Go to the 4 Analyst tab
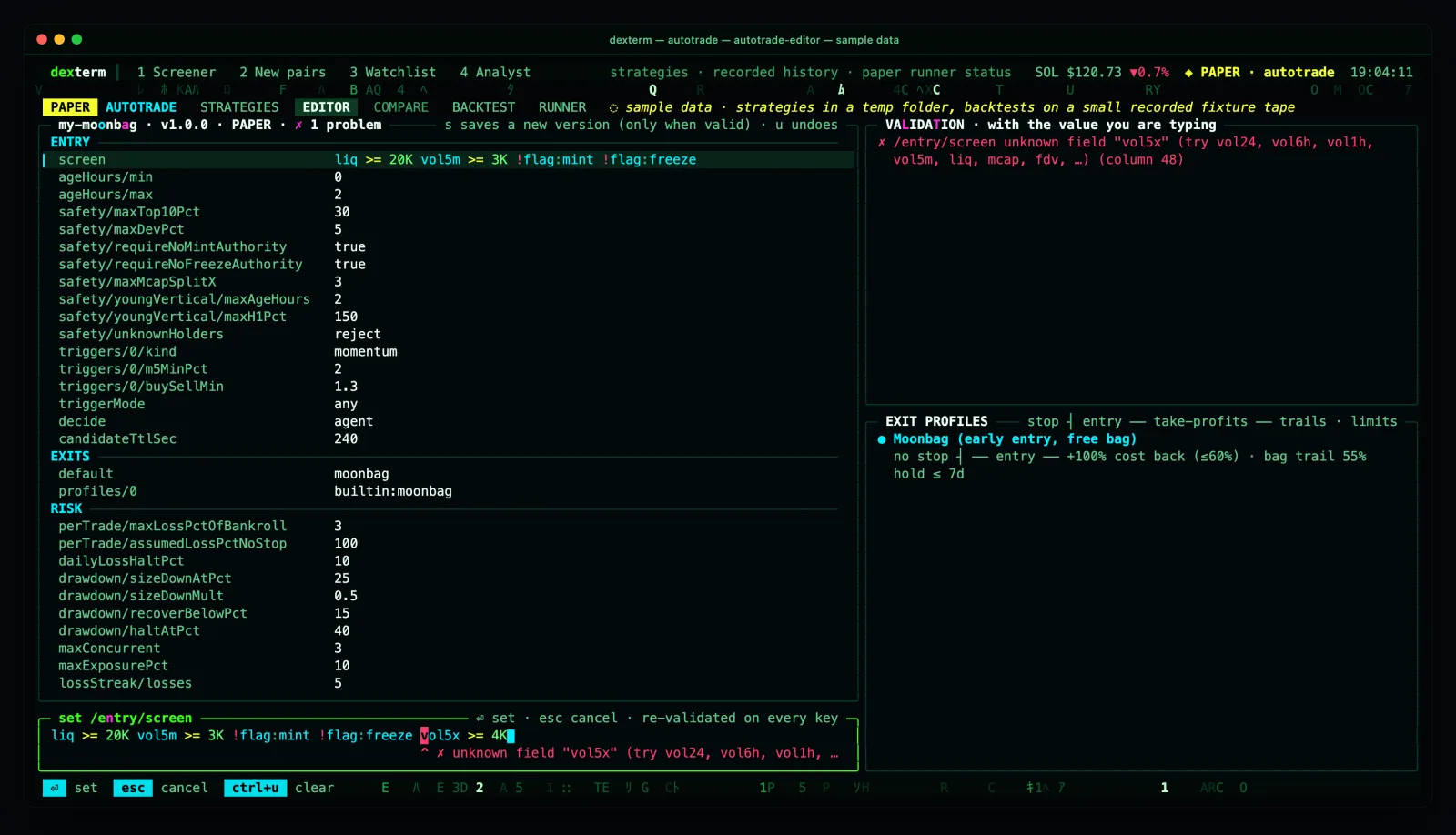Image resolution: width=1456 pixels, height=835 pixels. (x=495, y=72)
